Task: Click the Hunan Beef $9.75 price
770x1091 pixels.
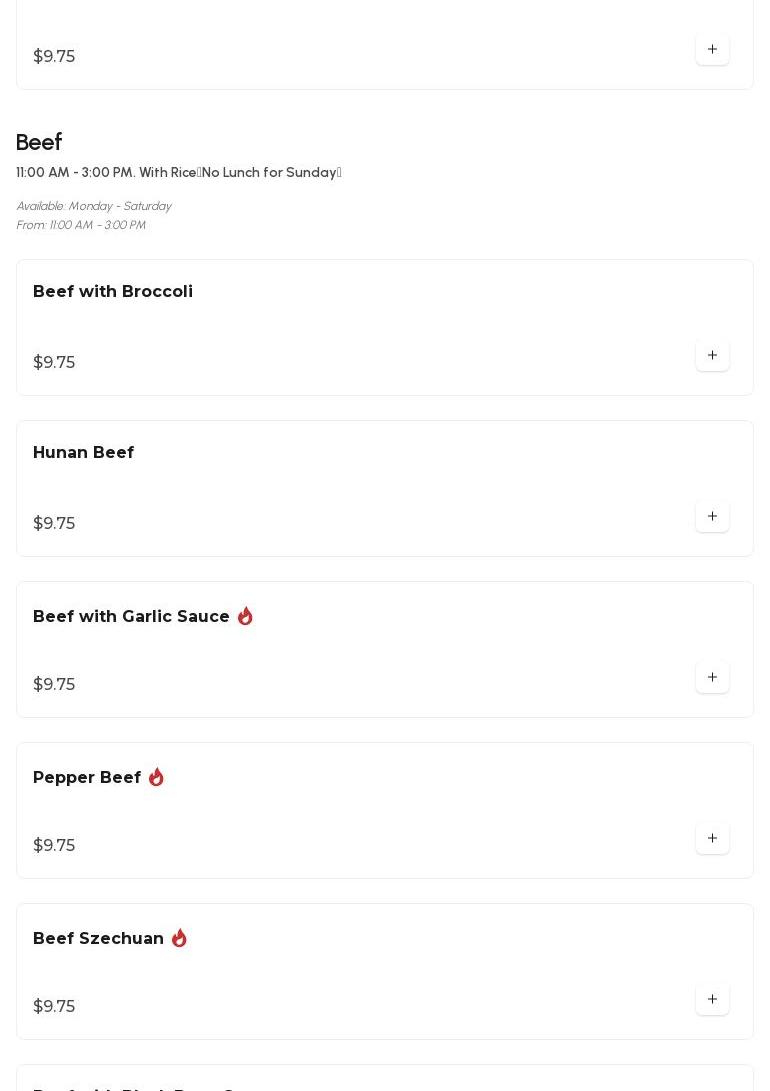Action: [x=54, y=523]
